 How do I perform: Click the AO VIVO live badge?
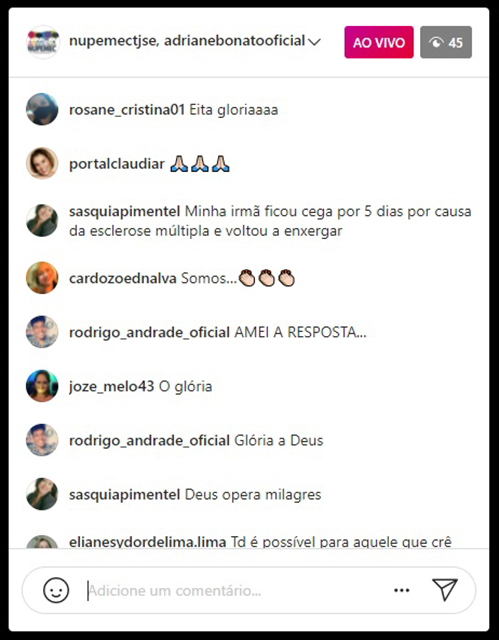point(379,42)
